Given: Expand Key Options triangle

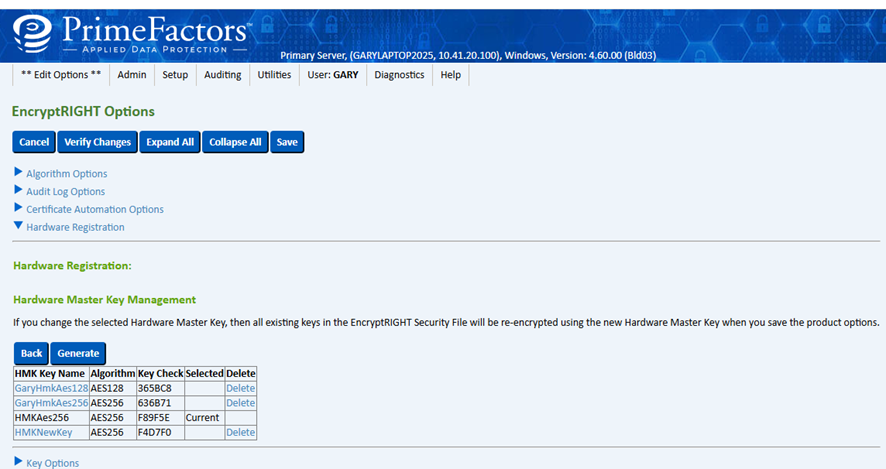Looking at the screenshot, I should [18, 461].
